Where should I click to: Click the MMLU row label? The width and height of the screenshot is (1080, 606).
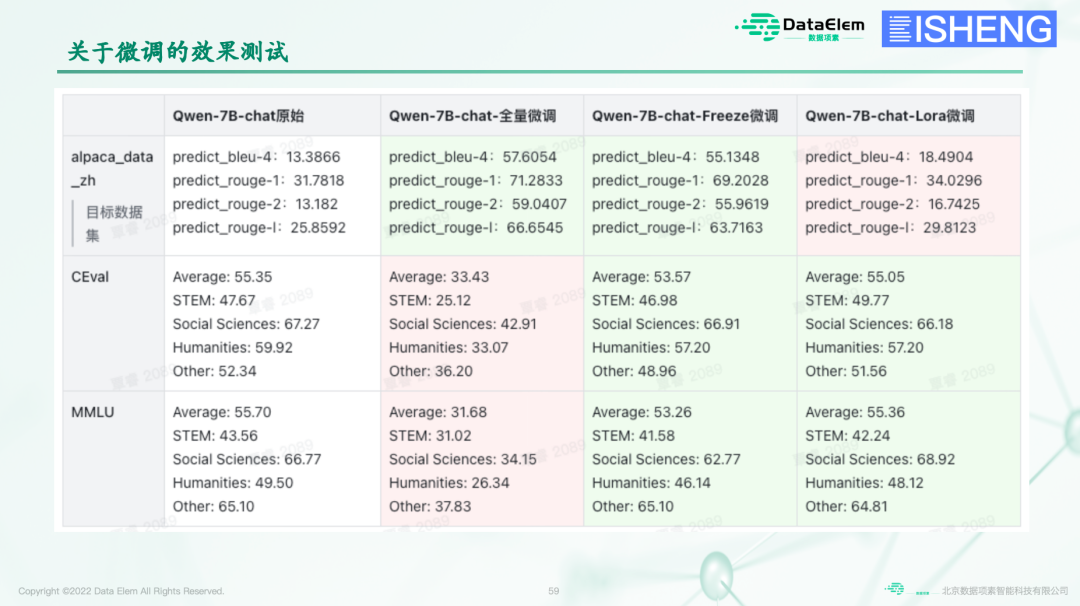[x=92, y=412]
